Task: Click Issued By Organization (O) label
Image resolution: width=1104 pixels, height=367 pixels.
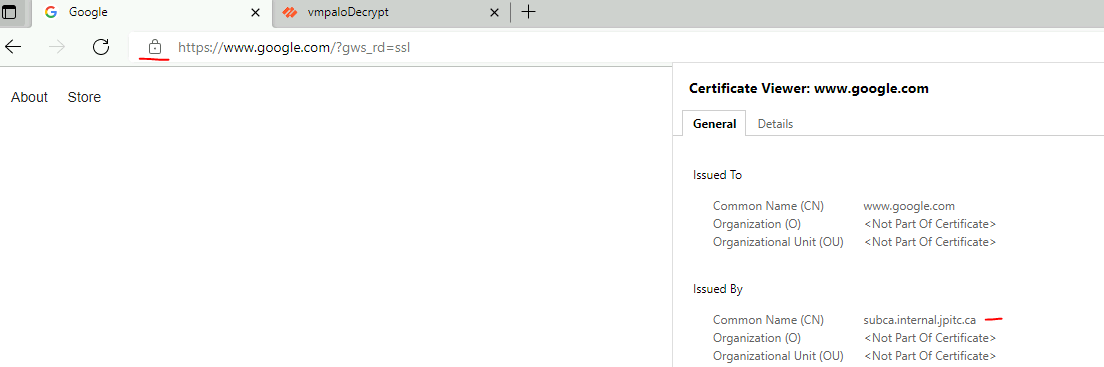Action: tap(757, 338)
